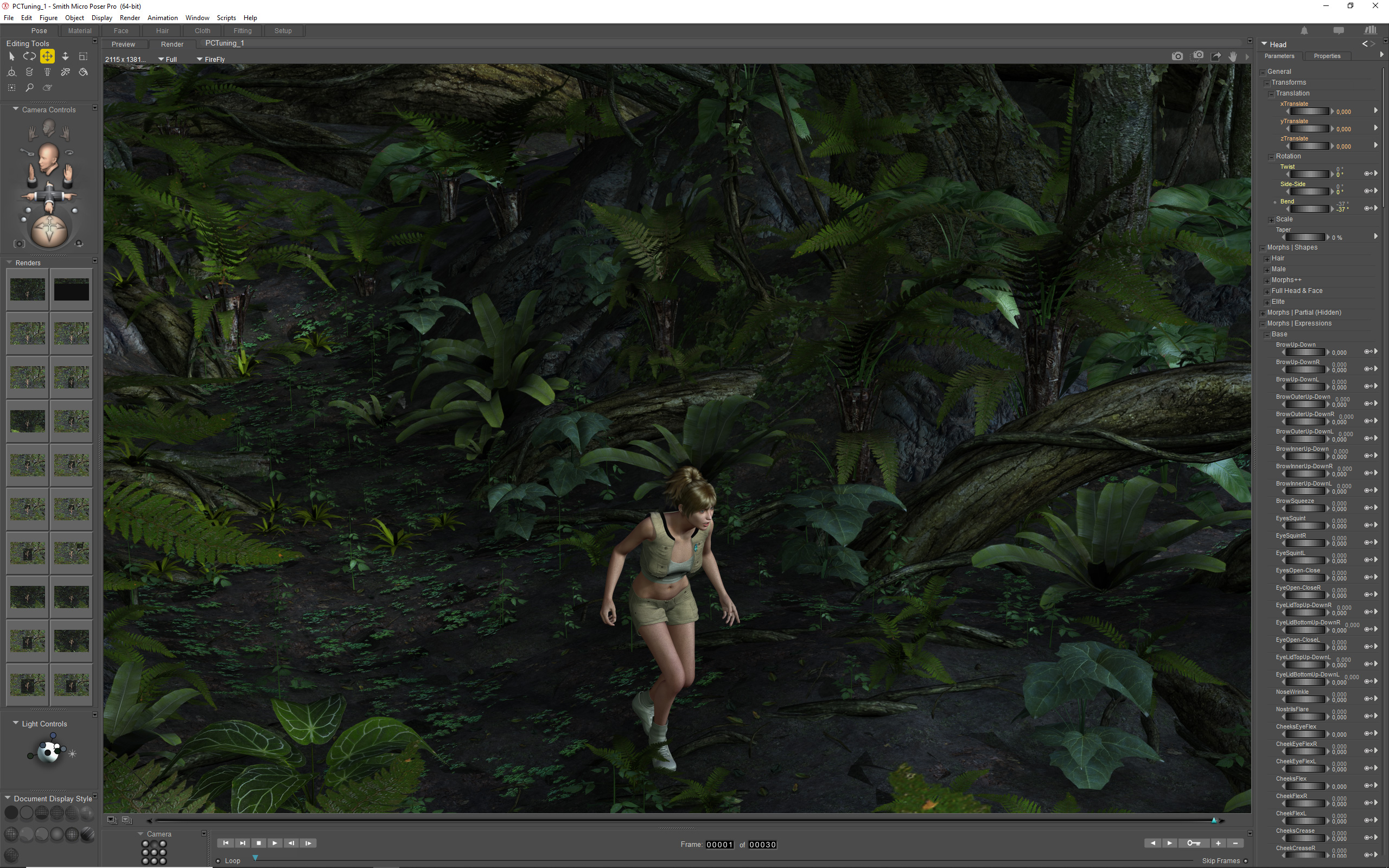The image size is (1389, 868).
Task: Open the chat bubble icon at top right
Action: (x=1339, y=30)
